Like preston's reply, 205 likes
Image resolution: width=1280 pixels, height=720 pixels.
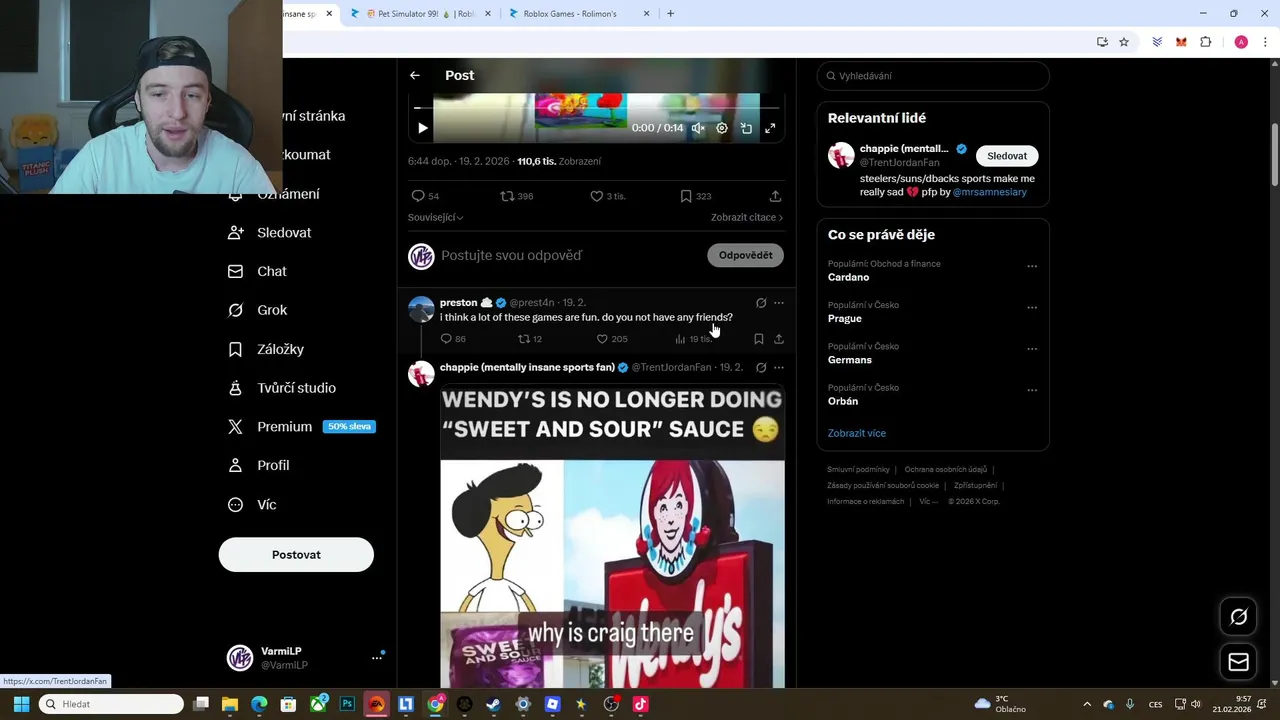click(612, 339)
